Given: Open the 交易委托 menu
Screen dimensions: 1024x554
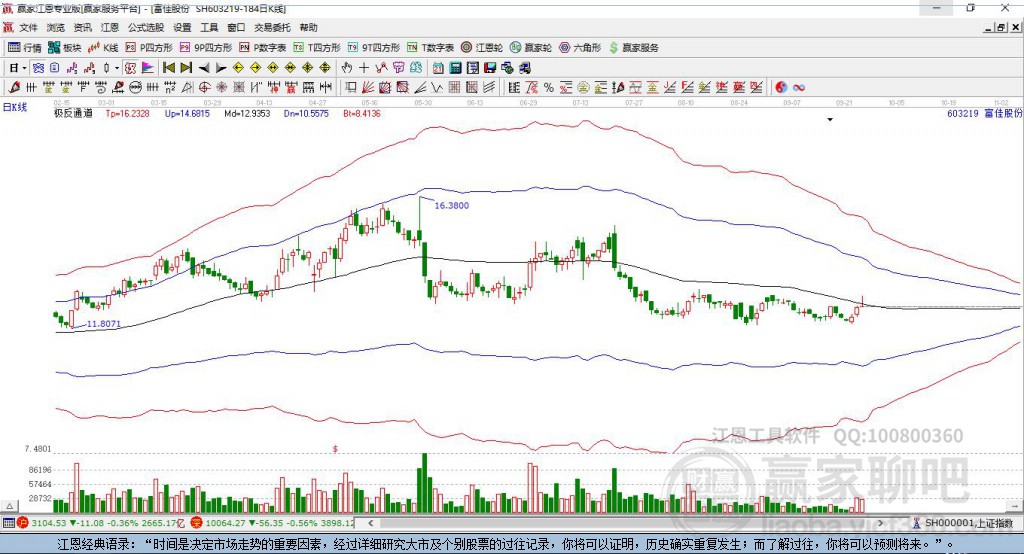Looking at the screenshot, I should (x=272, y=27).
